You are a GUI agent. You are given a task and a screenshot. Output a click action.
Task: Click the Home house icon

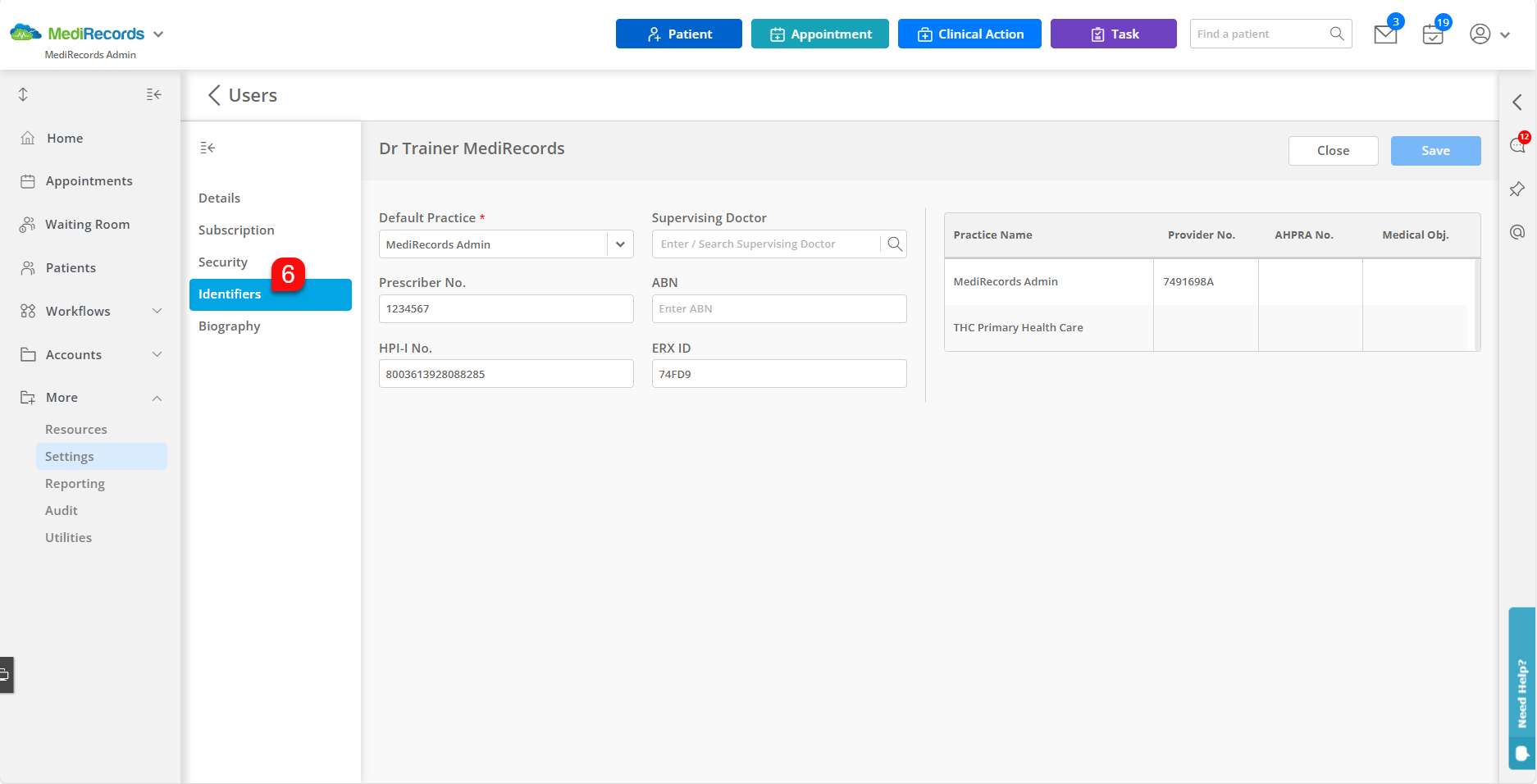click(28, 138)
